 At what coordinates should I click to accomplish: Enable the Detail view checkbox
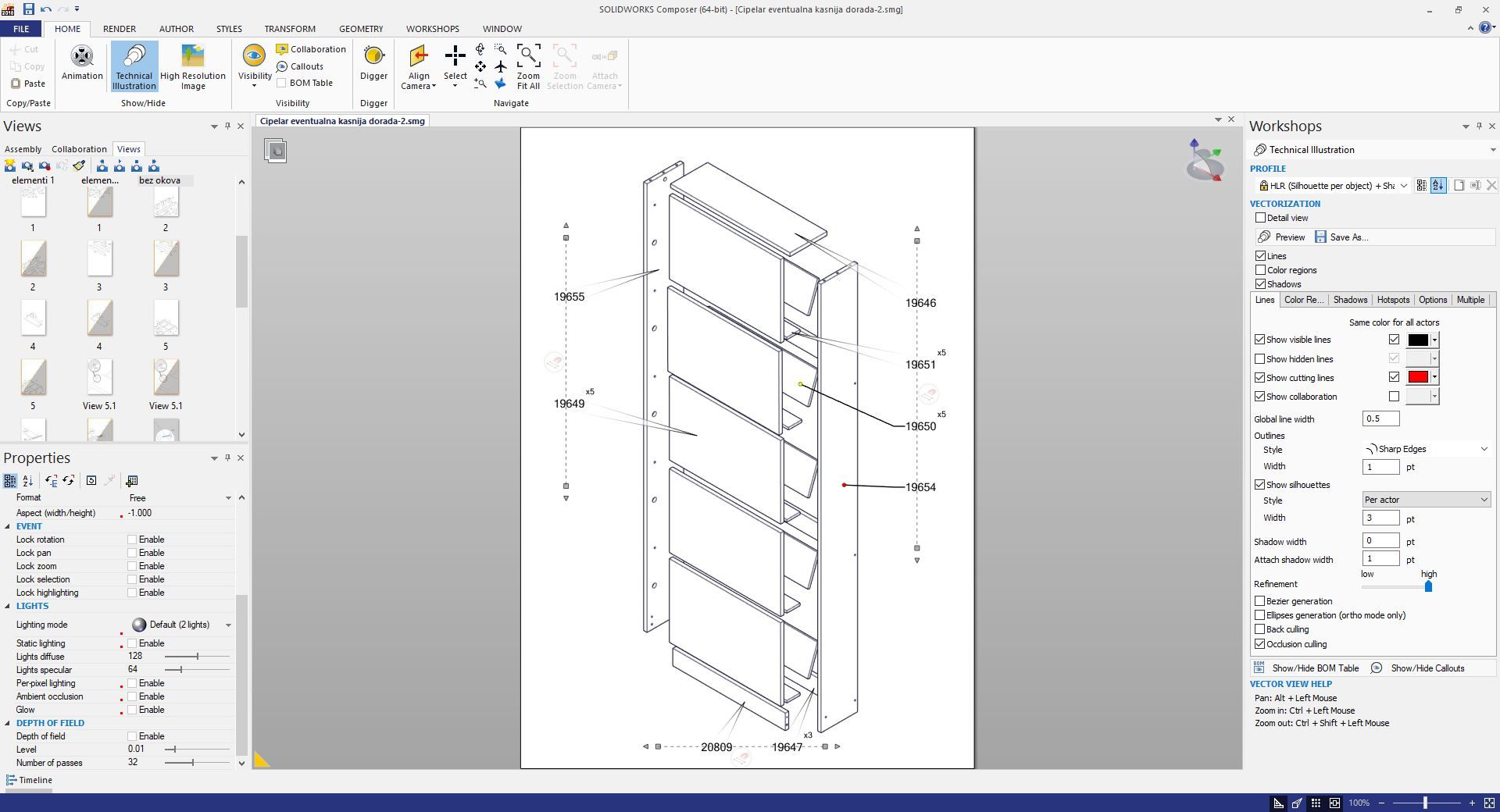[1260, 217]
